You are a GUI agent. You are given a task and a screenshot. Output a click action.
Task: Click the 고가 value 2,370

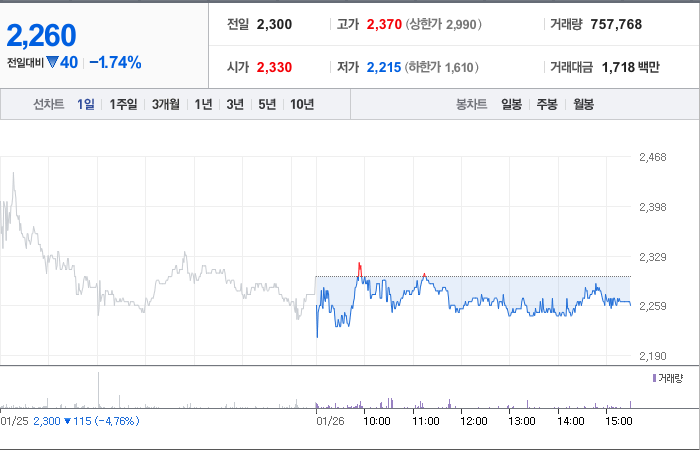tap(384, 24)
